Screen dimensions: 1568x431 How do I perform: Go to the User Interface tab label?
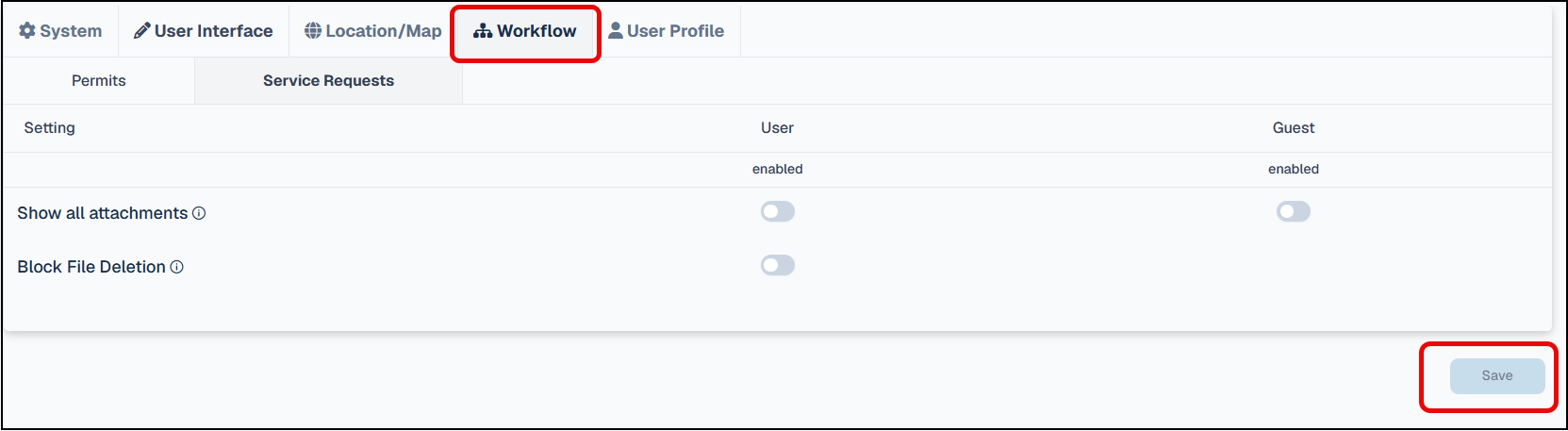click(214, 30)
